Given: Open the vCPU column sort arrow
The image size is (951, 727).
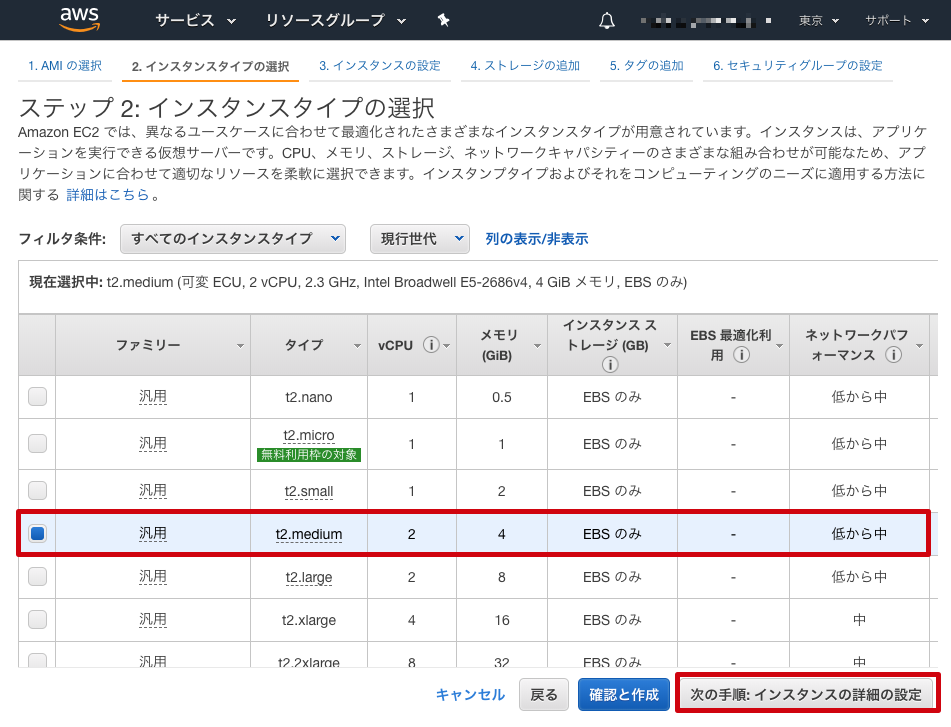Looking at the screenshot, I should 447,346.
